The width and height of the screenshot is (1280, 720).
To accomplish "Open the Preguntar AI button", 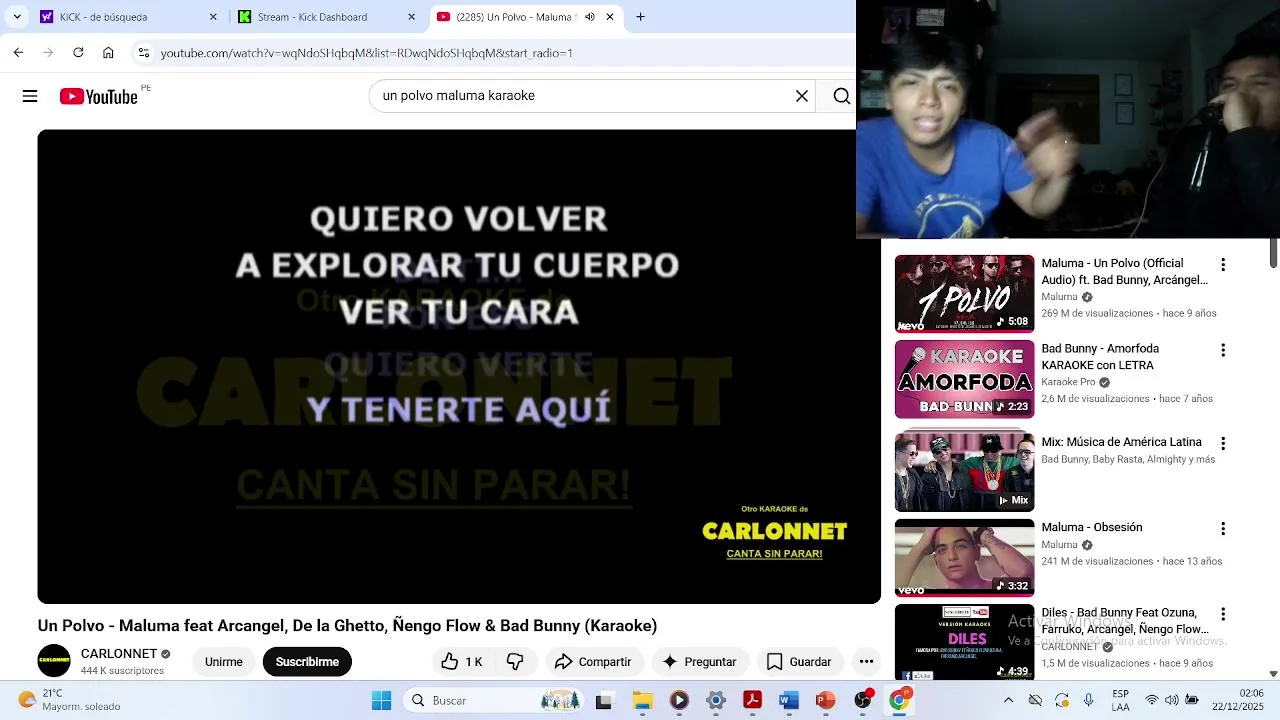I will pos(699,662).
